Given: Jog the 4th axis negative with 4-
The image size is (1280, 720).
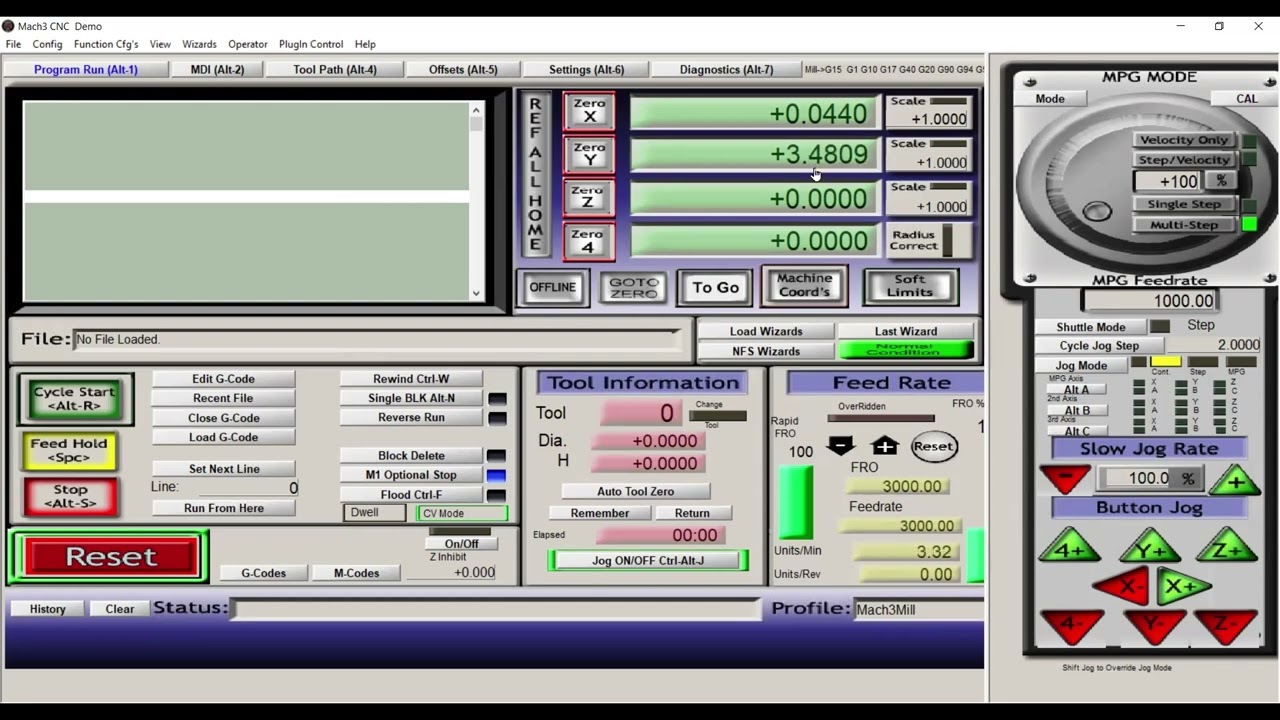Looking at the screenshot, I should pyautogui.click(x=1070, y=627).
